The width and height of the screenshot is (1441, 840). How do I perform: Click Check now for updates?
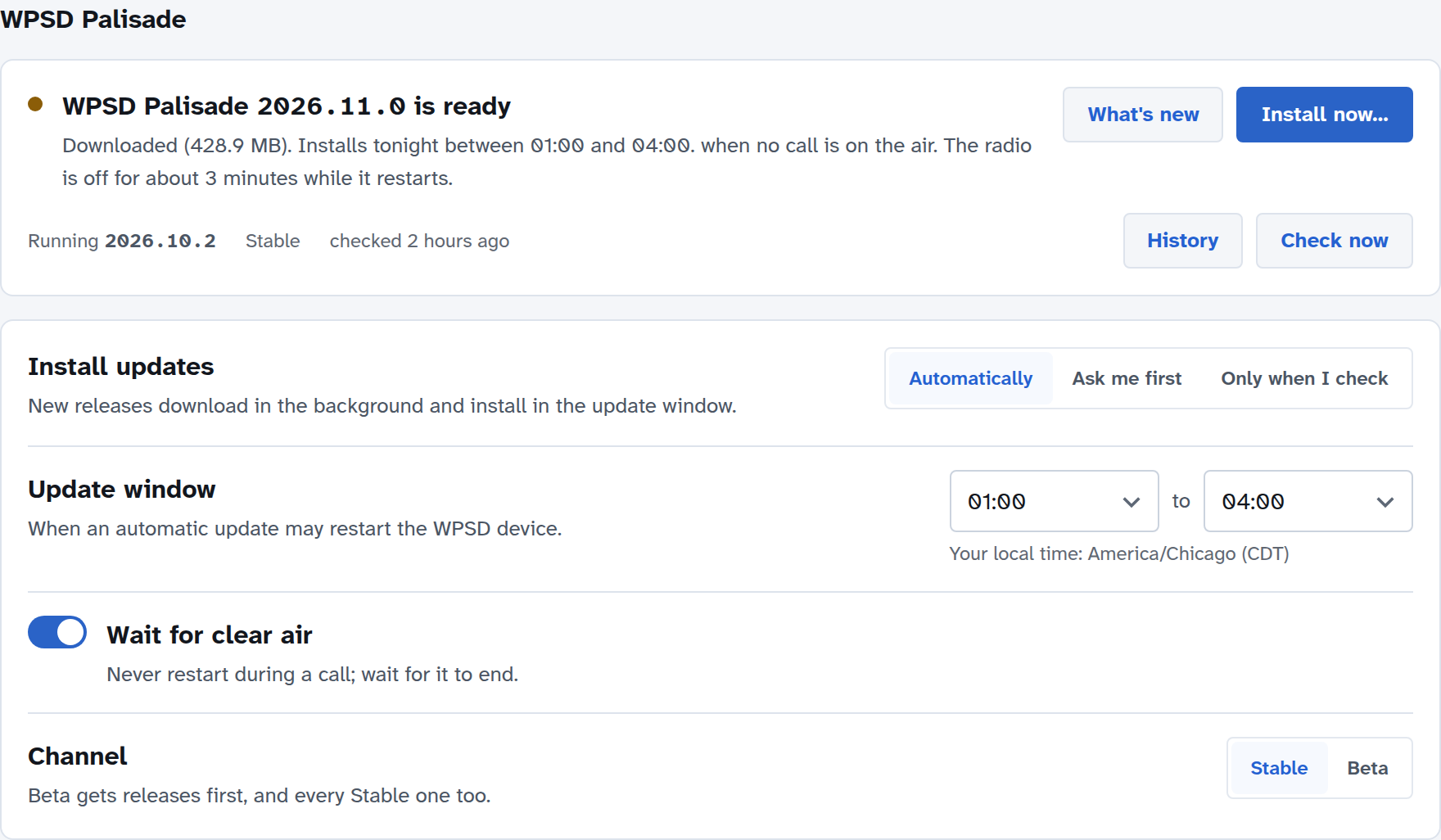[x=1334, y=241]
